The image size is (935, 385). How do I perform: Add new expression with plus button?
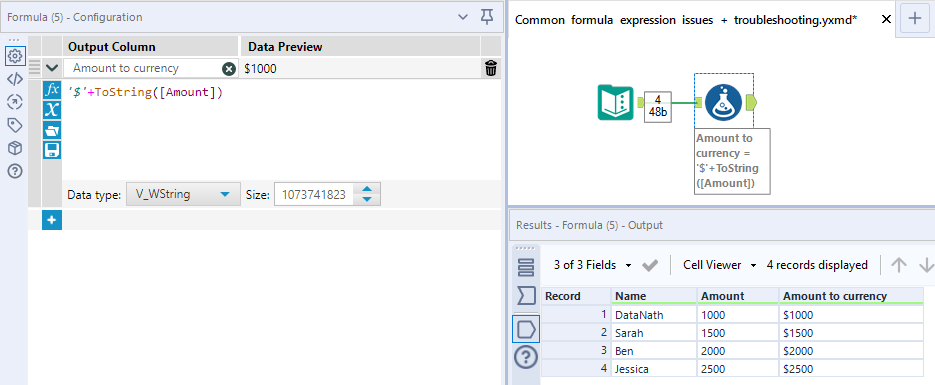pos(52,220)
